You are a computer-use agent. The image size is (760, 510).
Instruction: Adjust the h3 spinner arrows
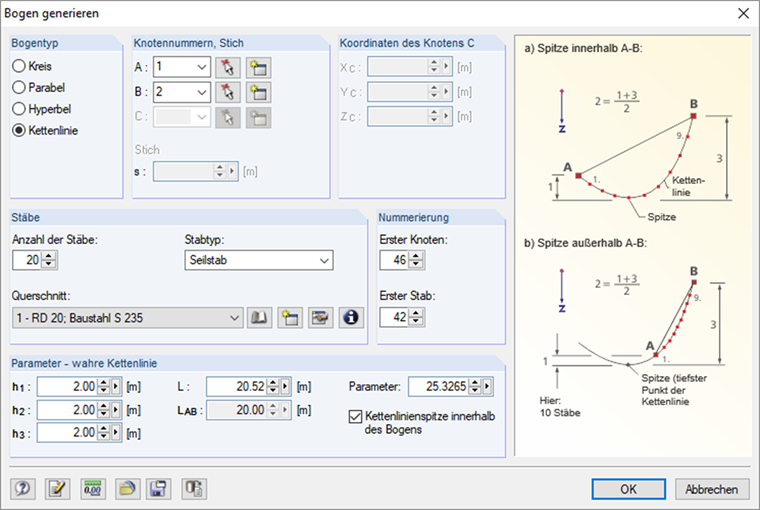tap(104, 432)
